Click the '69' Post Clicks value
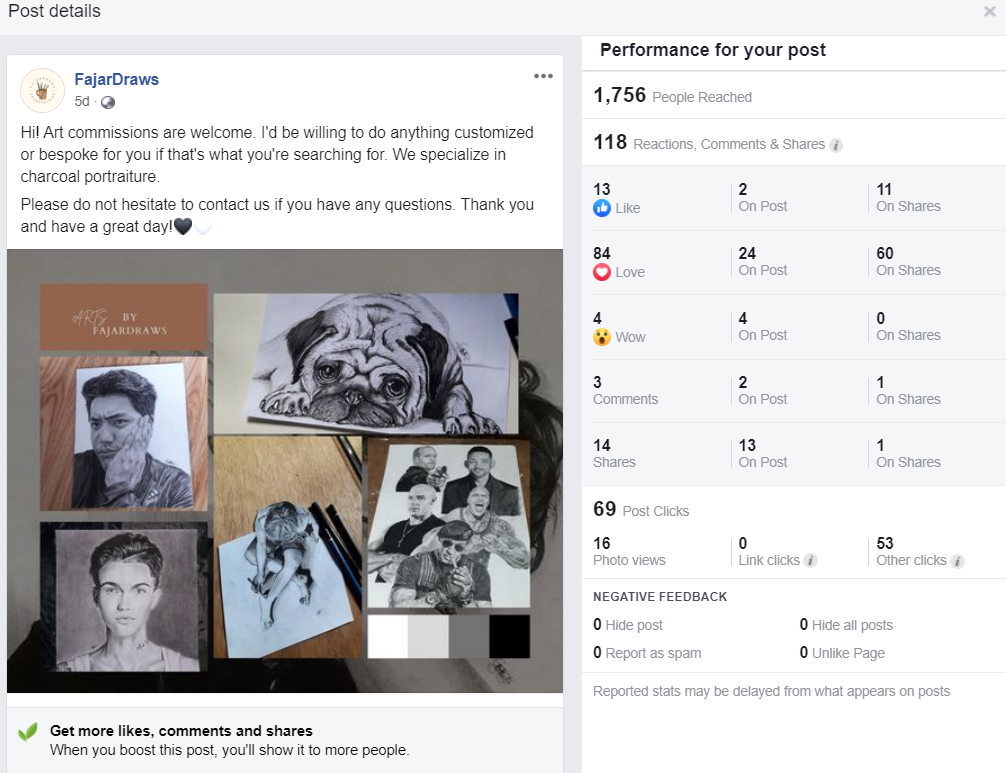This screenshot has width=1006, height=773. [x=604, y=509]
